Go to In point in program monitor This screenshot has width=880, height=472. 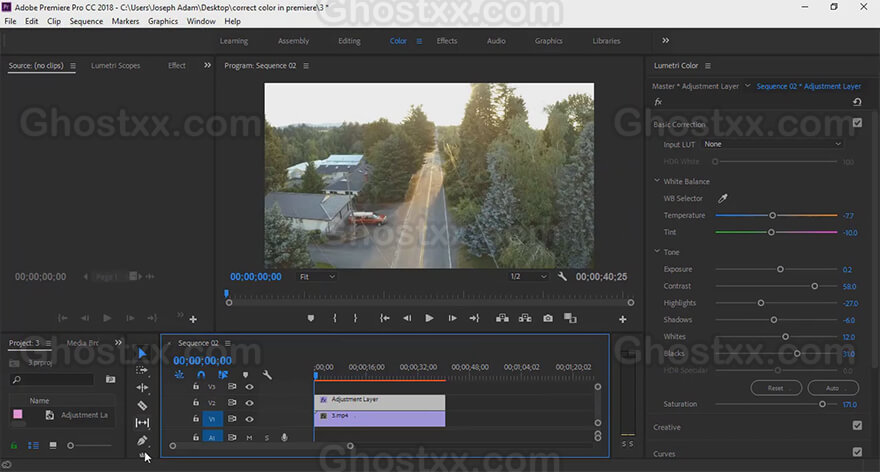(x=384, y=318)
